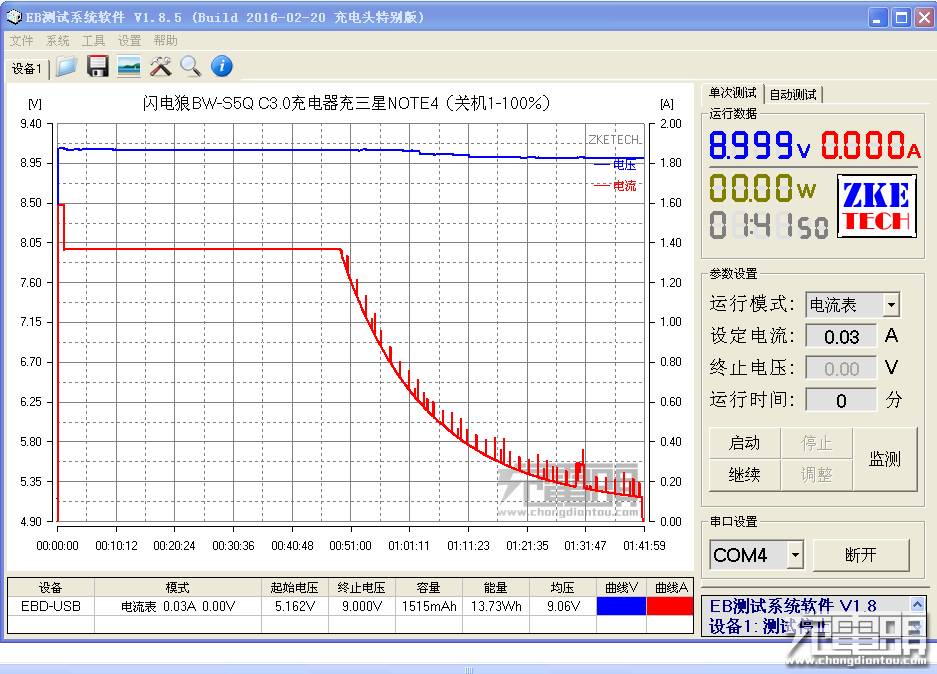The width and height of the screenshot is (937, 674).
Task: Click the EBD-USB device cell
Action: coord(51,606)
